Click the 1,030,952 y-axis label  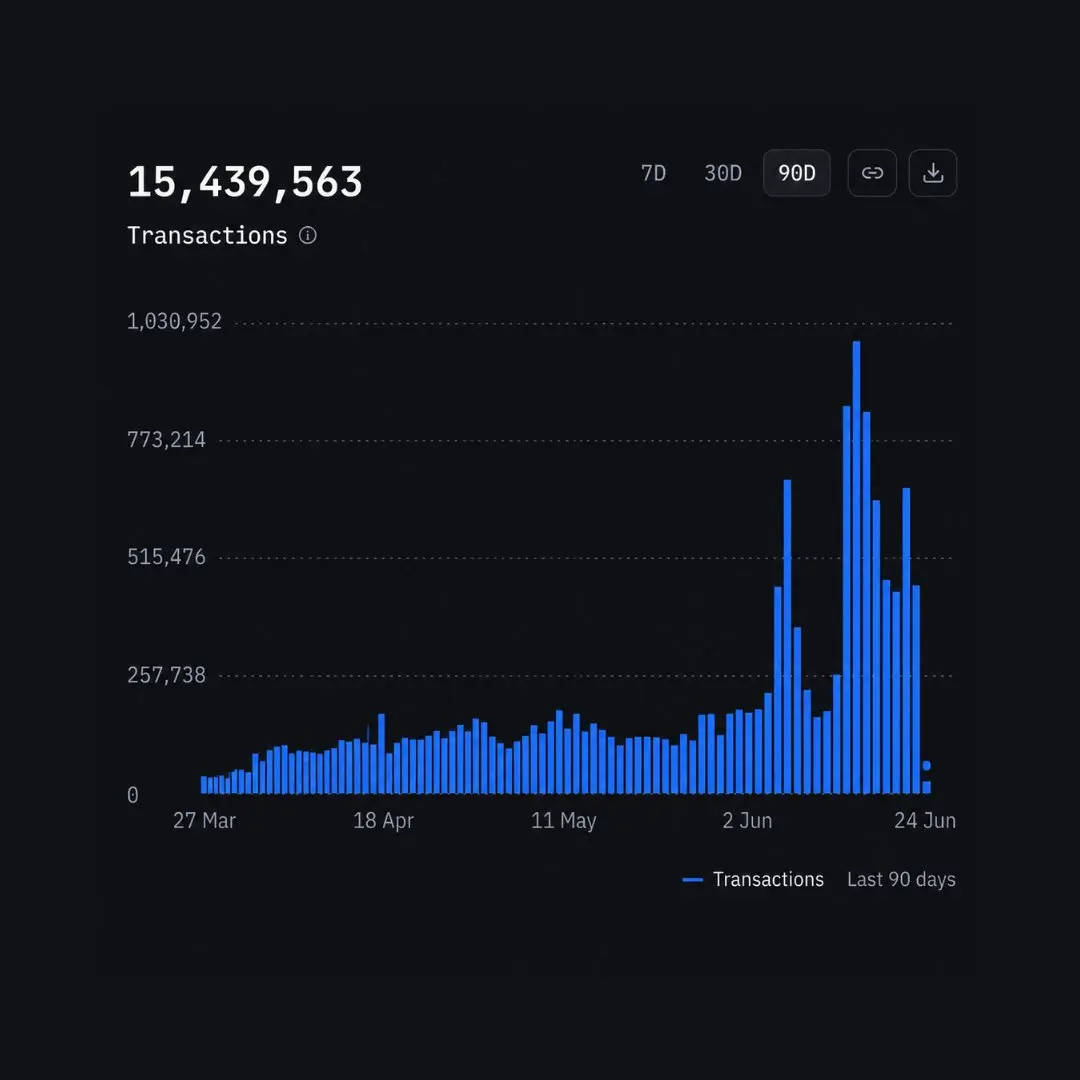(174, 322)
